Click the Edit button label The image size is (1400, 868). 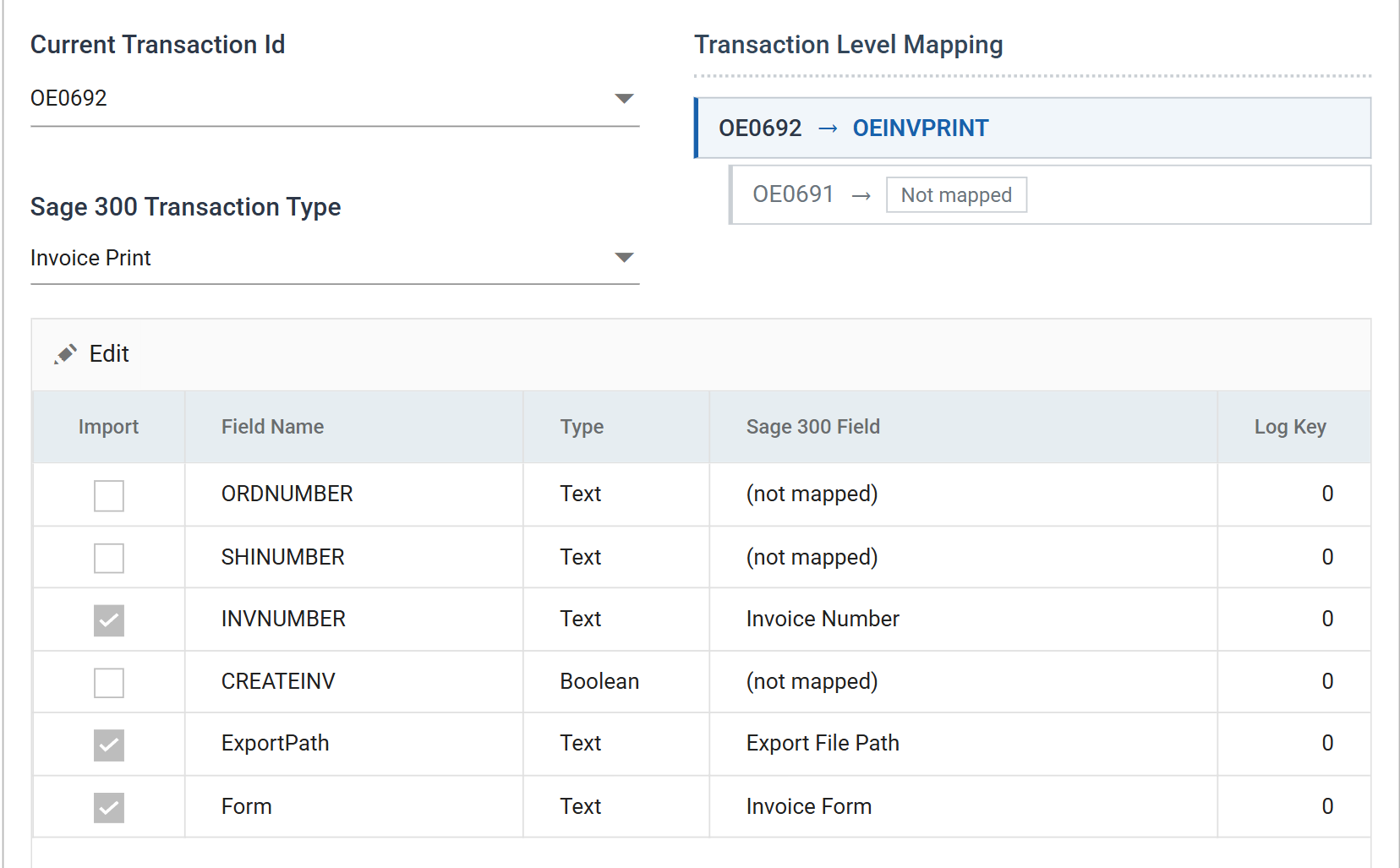click(x=109, y=354)
